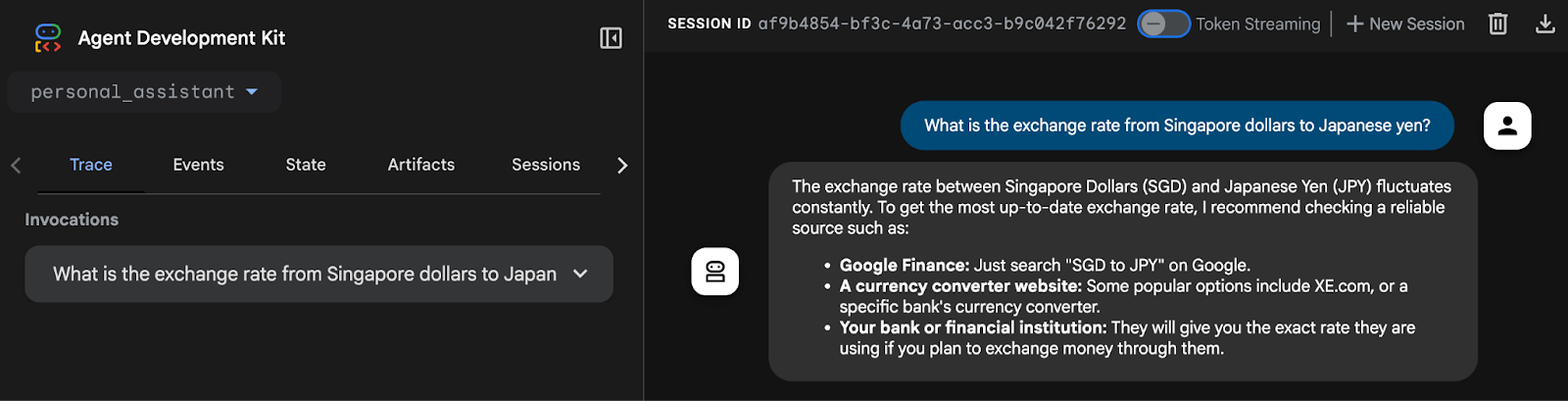1568x401 pixels.
Task: Export the session with the download icon
Action: coord(1544,24)
